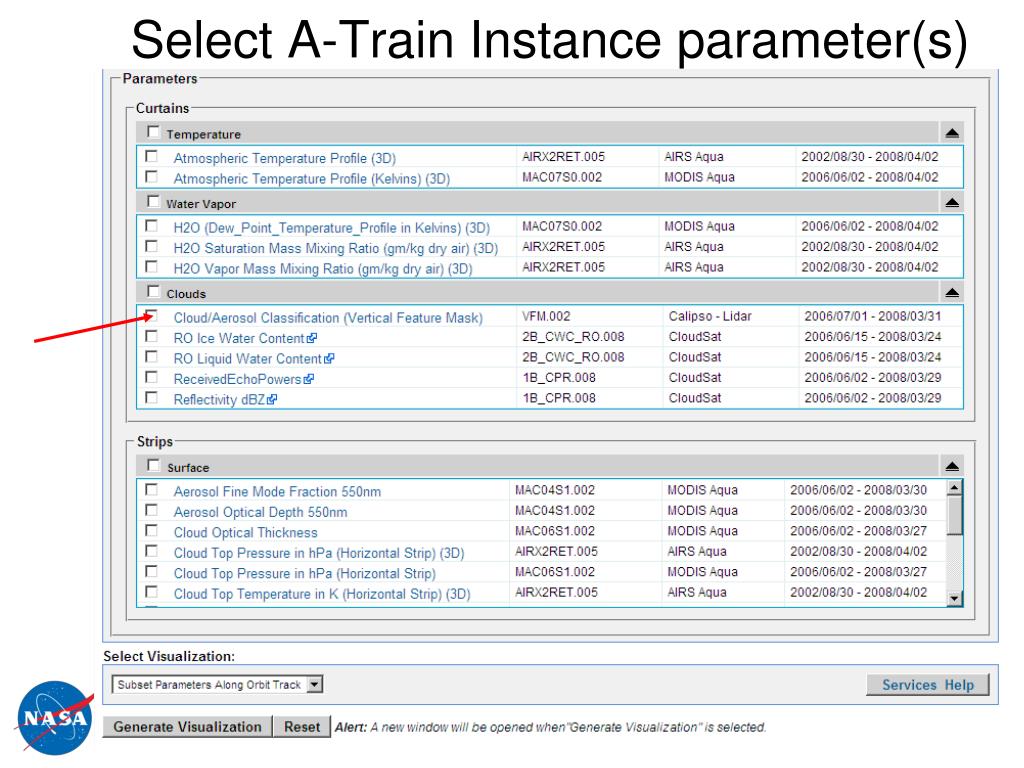The image size is (1024, 768).
Task: Check the Clouds group checkbox
Action: (x=153, y=291)
